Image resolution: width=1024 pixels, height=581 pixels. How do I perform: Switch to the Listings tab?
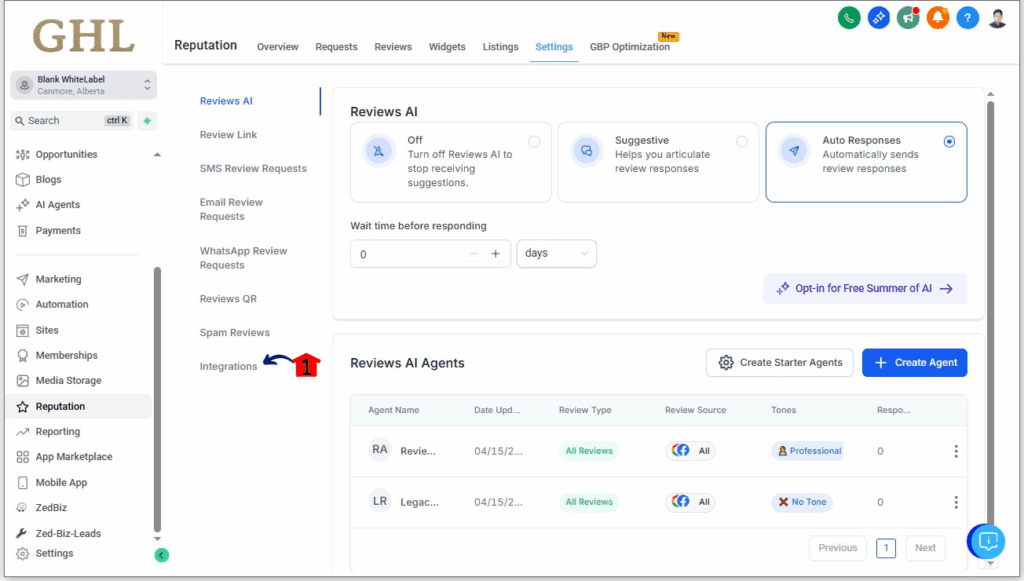[500, 47]
